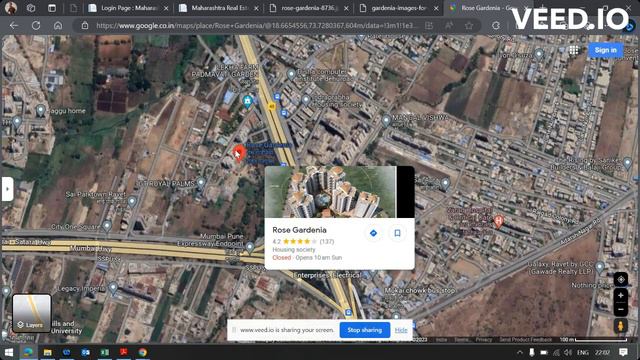Hide the screen sharing notification
This screenshot has width=640, height=360.
pyautogui.click(x=401, y=330)
